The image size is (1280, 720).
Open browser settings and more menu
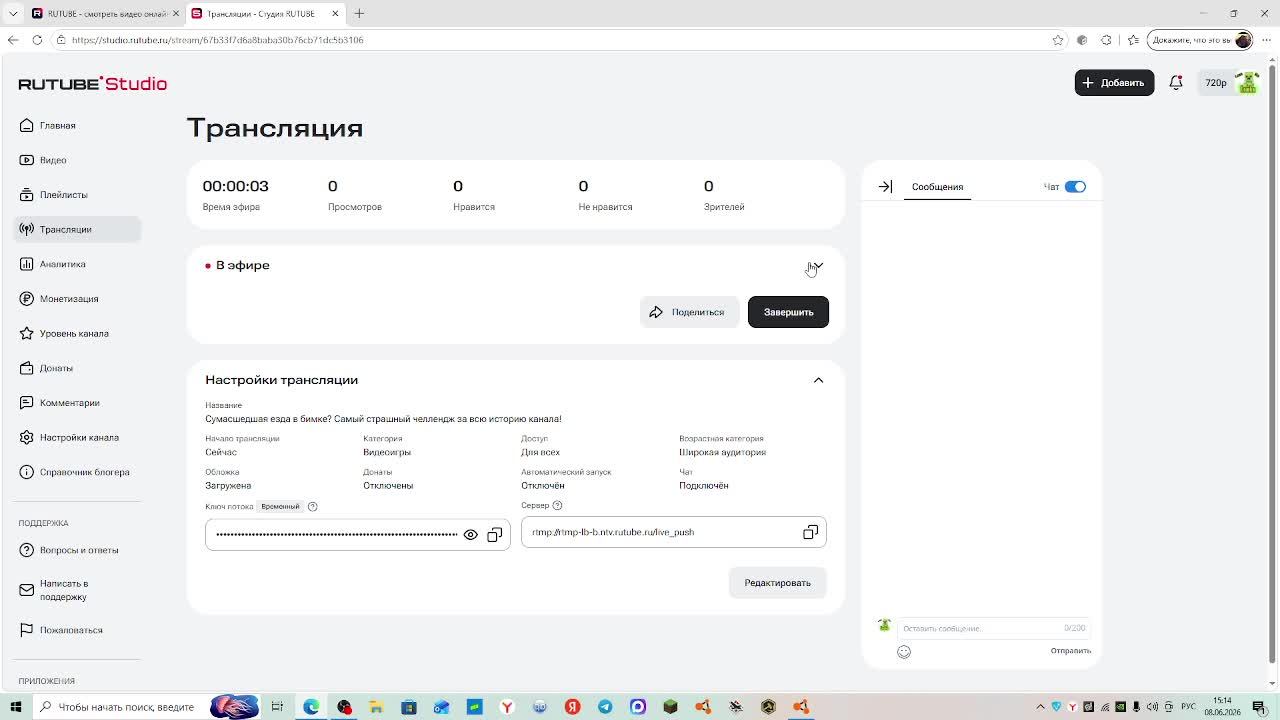pyautogui.click(x=1264, y=40)
